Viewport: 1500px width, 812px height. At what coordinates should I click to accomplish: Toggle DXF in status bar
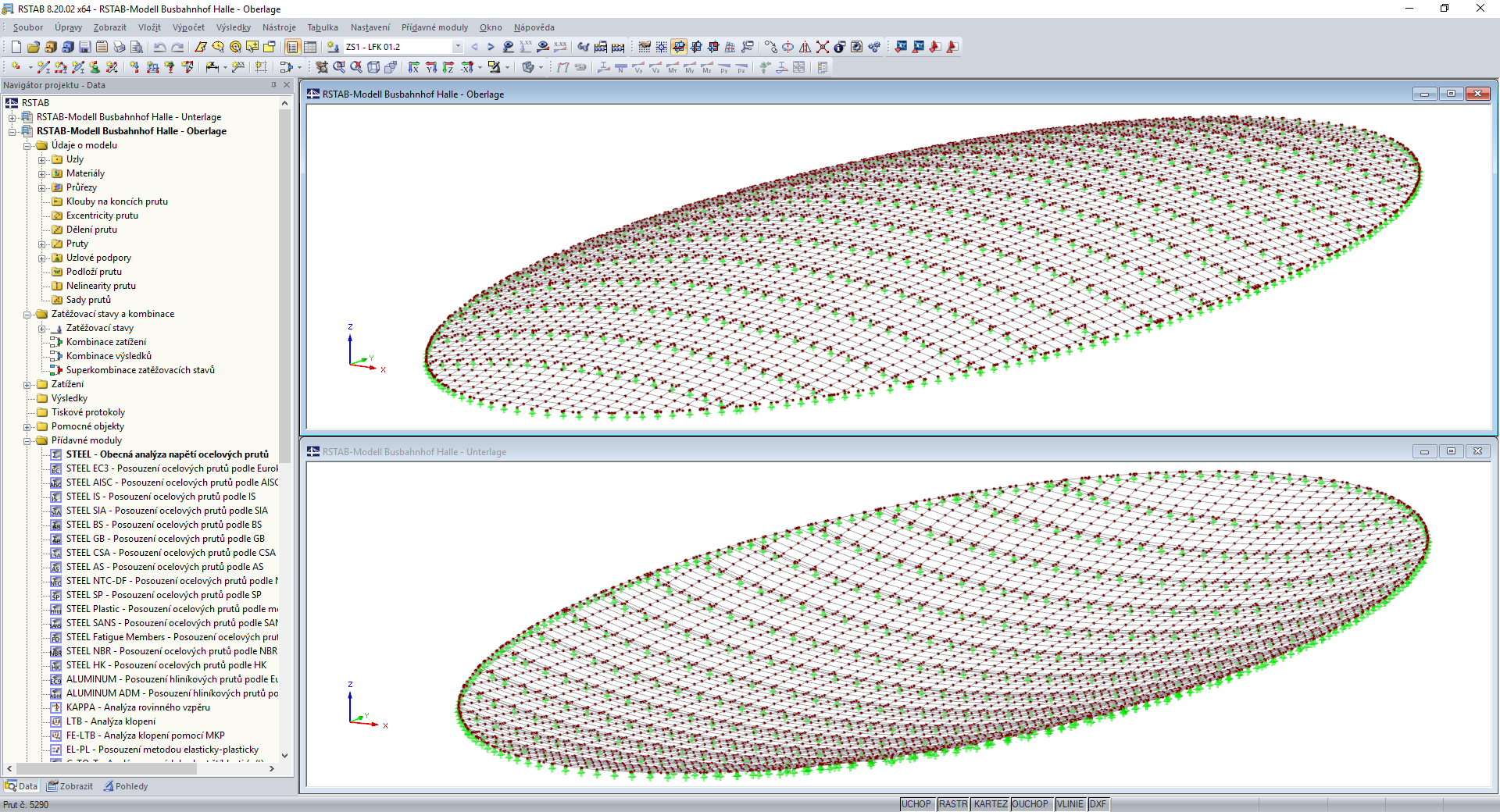tap(1098, 804)
